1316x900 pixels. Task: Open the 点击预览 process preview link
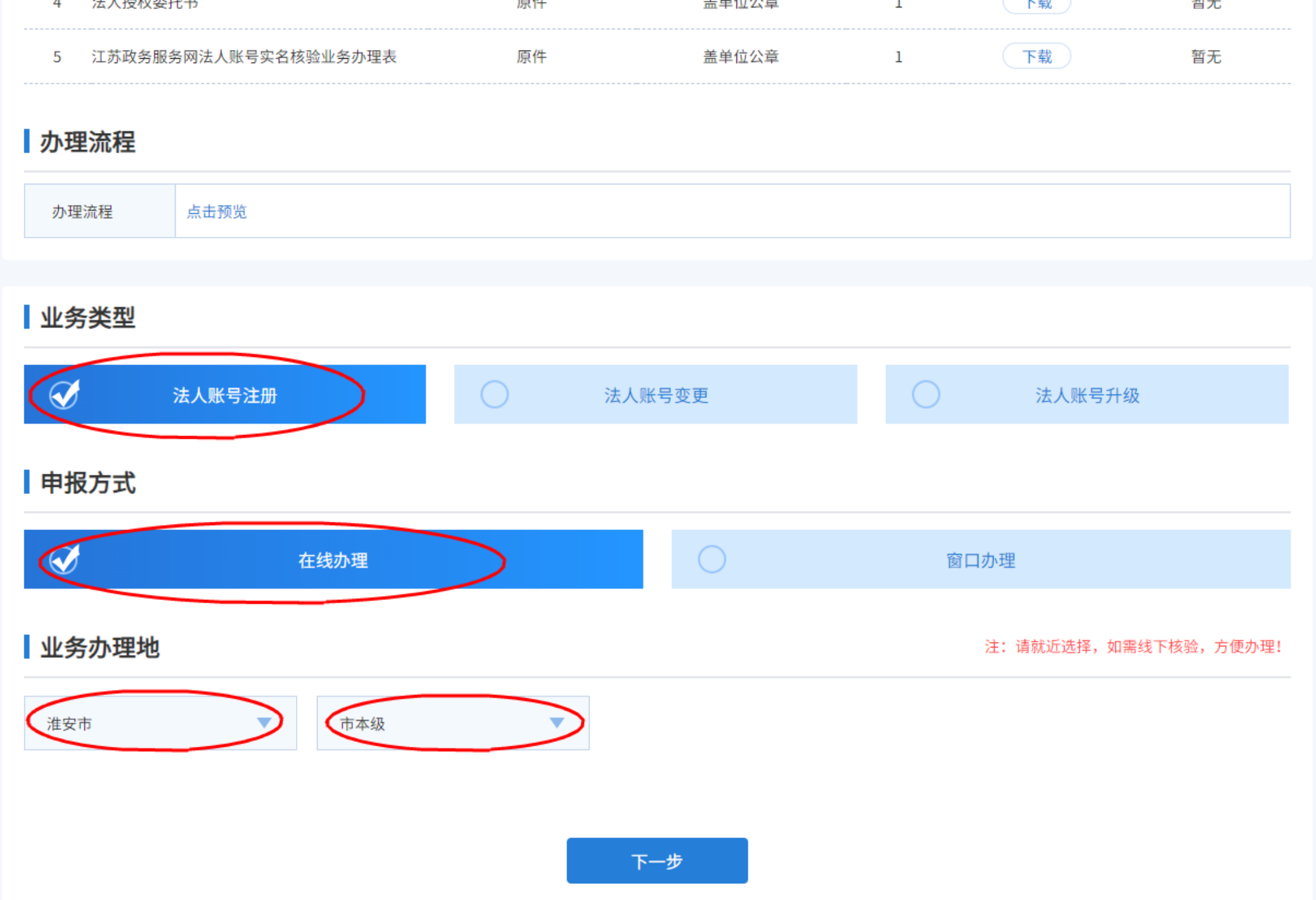point(217,211)
